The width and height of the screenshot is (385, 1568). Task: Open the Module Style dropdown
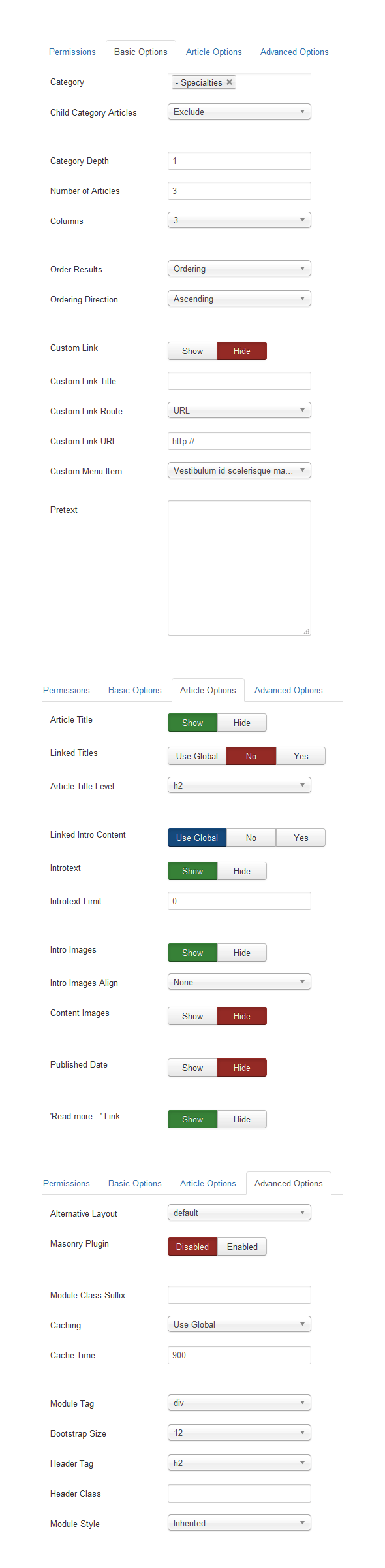point(239,1523)
